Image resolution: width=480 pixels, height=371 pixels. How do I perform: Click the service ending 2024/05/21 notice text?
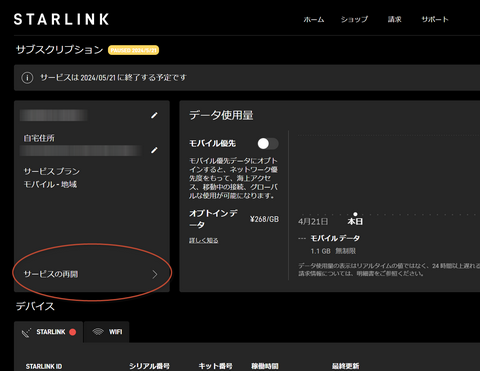[113, 78]
